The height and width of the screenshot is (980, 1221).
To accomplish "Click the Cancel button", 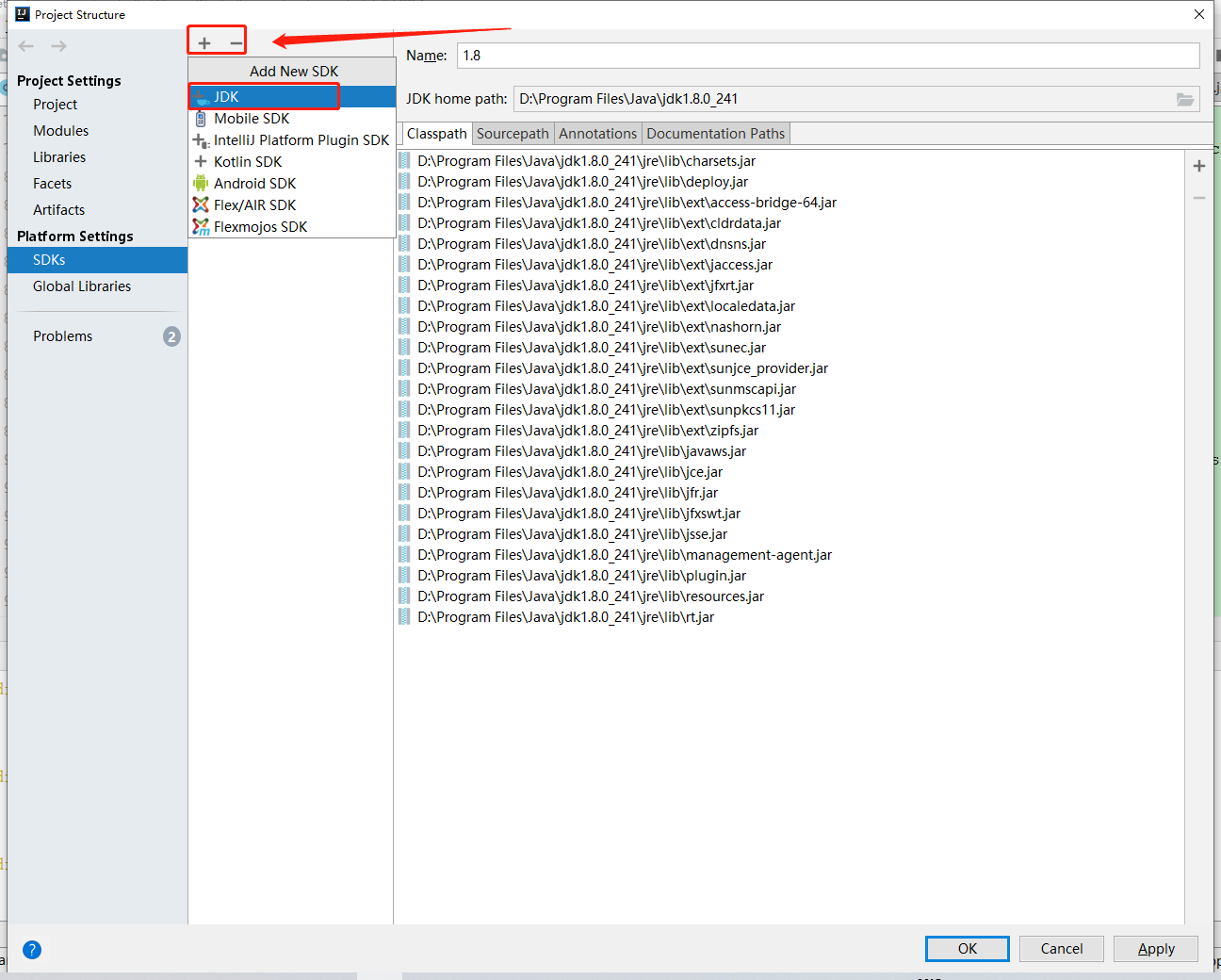I will tap(1062, 949).
